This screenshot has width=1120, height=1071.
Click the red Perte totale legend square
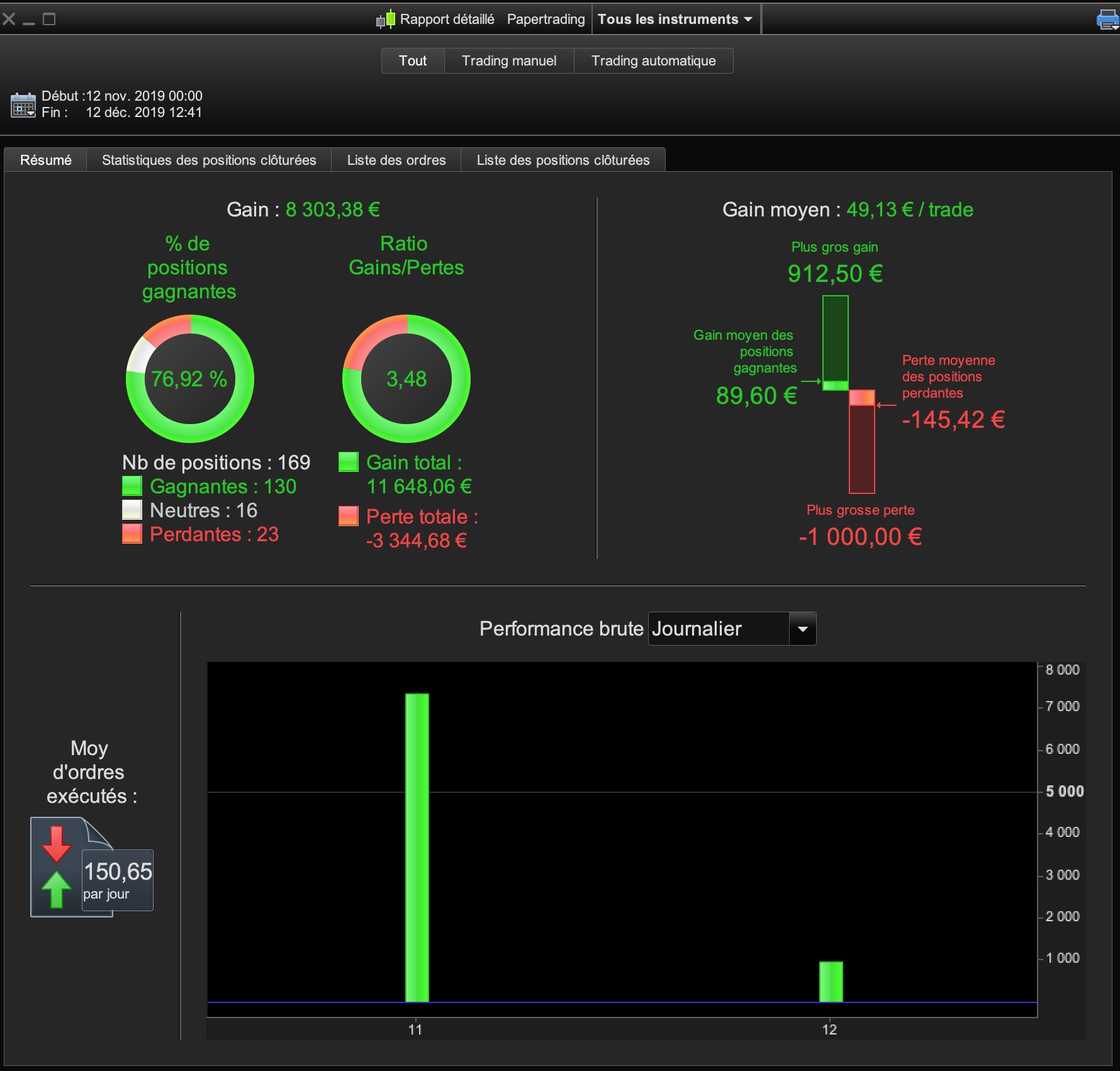[348, 516]
